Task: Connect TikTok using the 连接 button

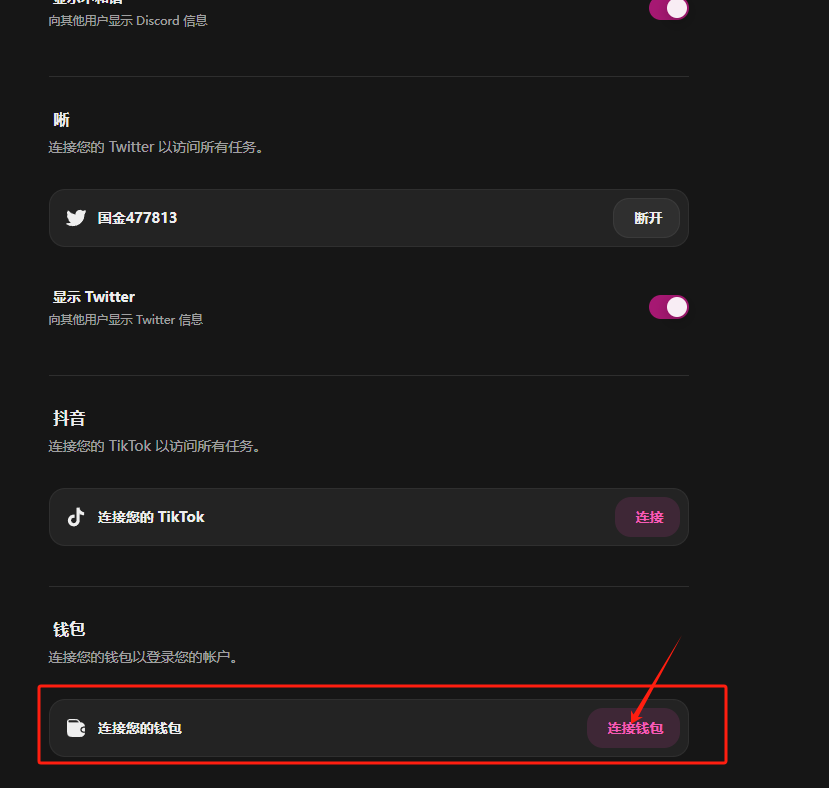Action: click(x=647, y=517)
